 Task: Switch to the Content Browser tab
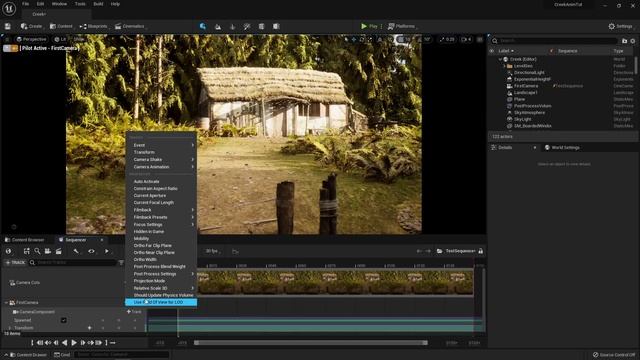click(25, 240)
